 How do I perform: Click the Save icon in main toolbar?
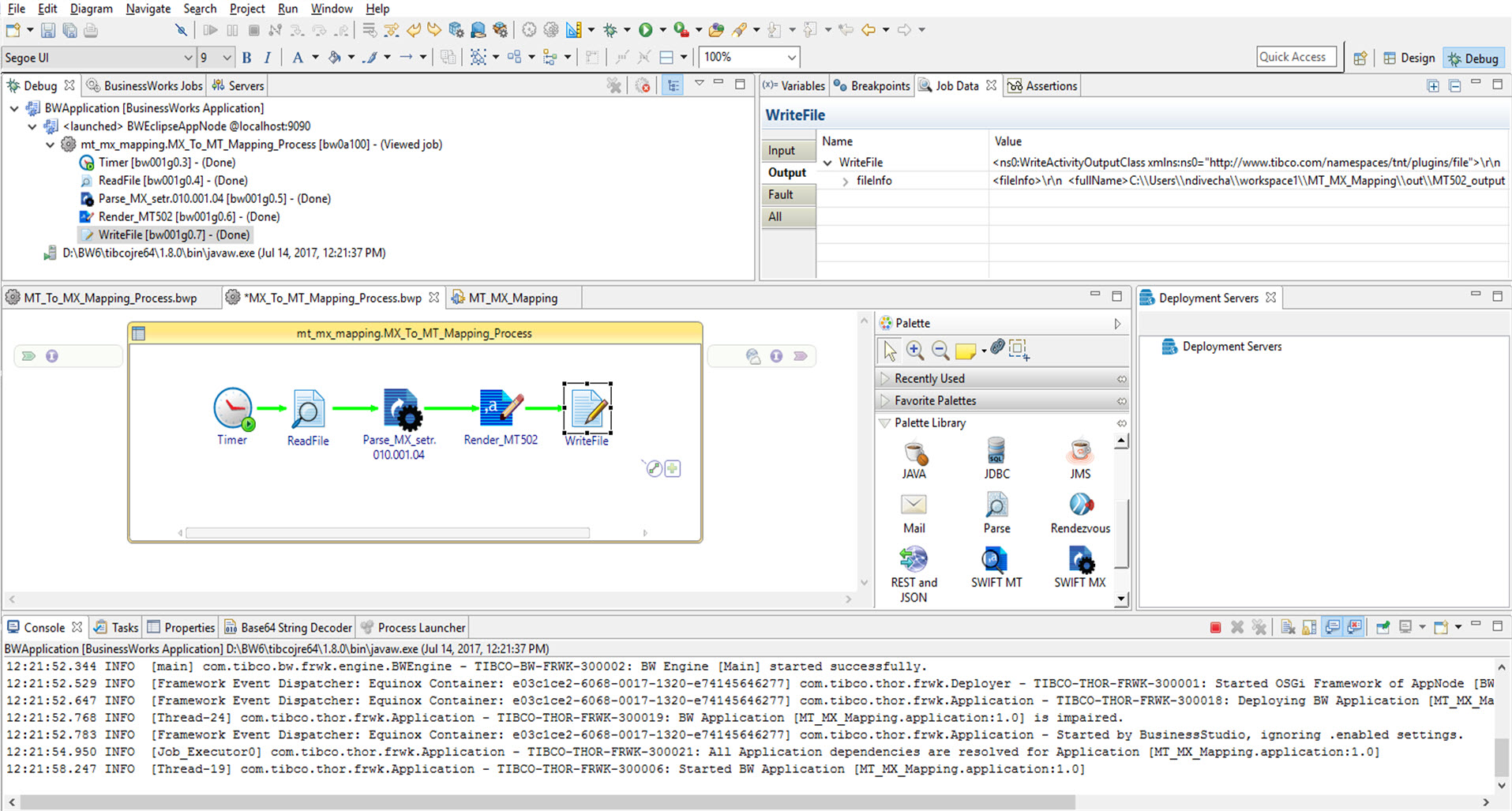pos(48,30)
